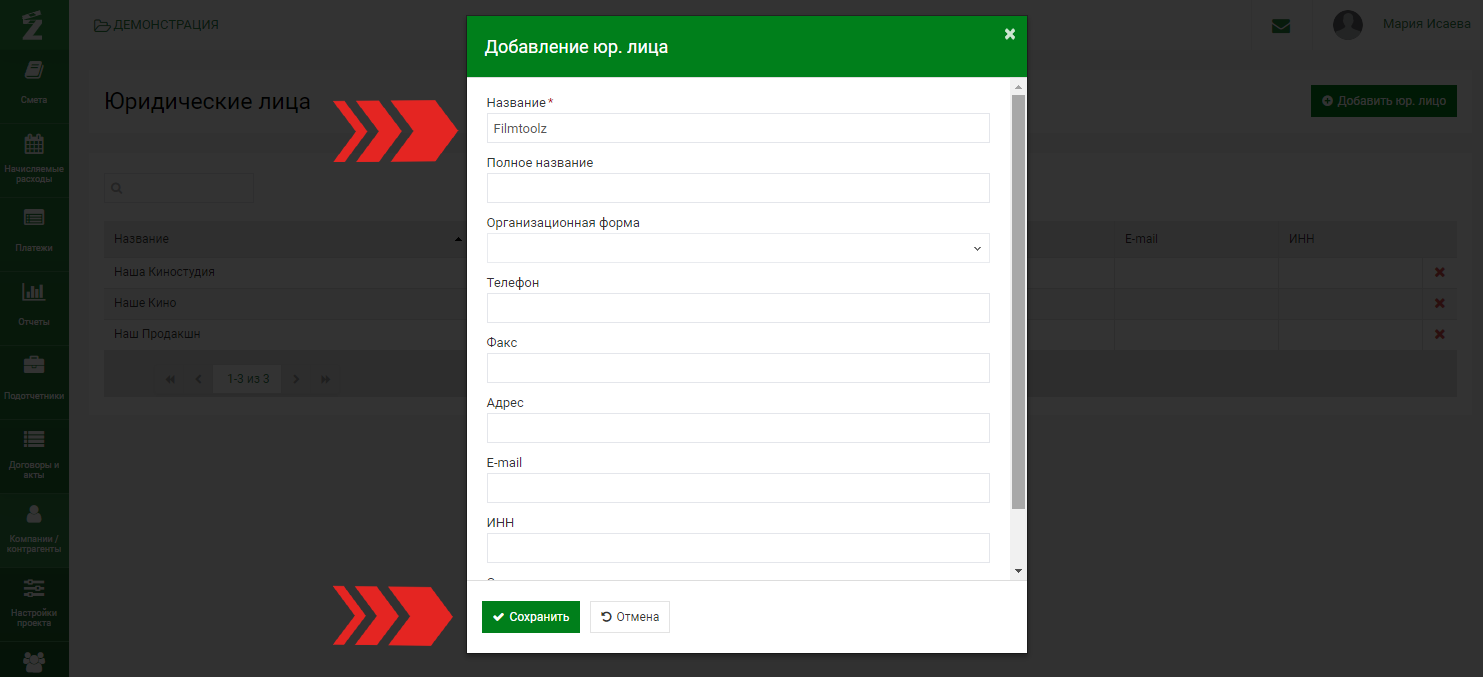Click the Сохранить button

point(530,617)
